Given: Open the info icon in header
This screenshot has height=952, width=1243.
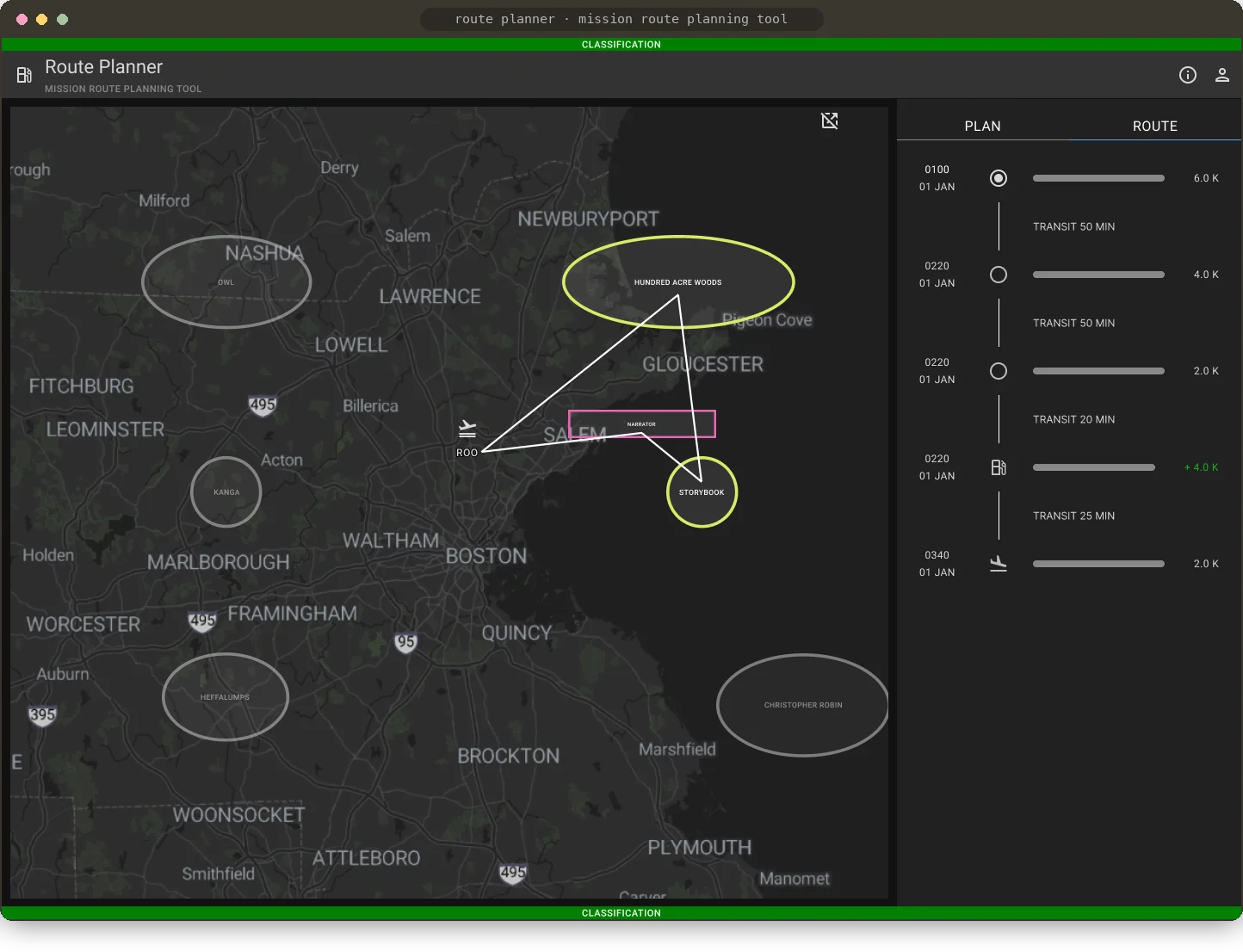Looking at the screenshot, I should point(1188,75).
